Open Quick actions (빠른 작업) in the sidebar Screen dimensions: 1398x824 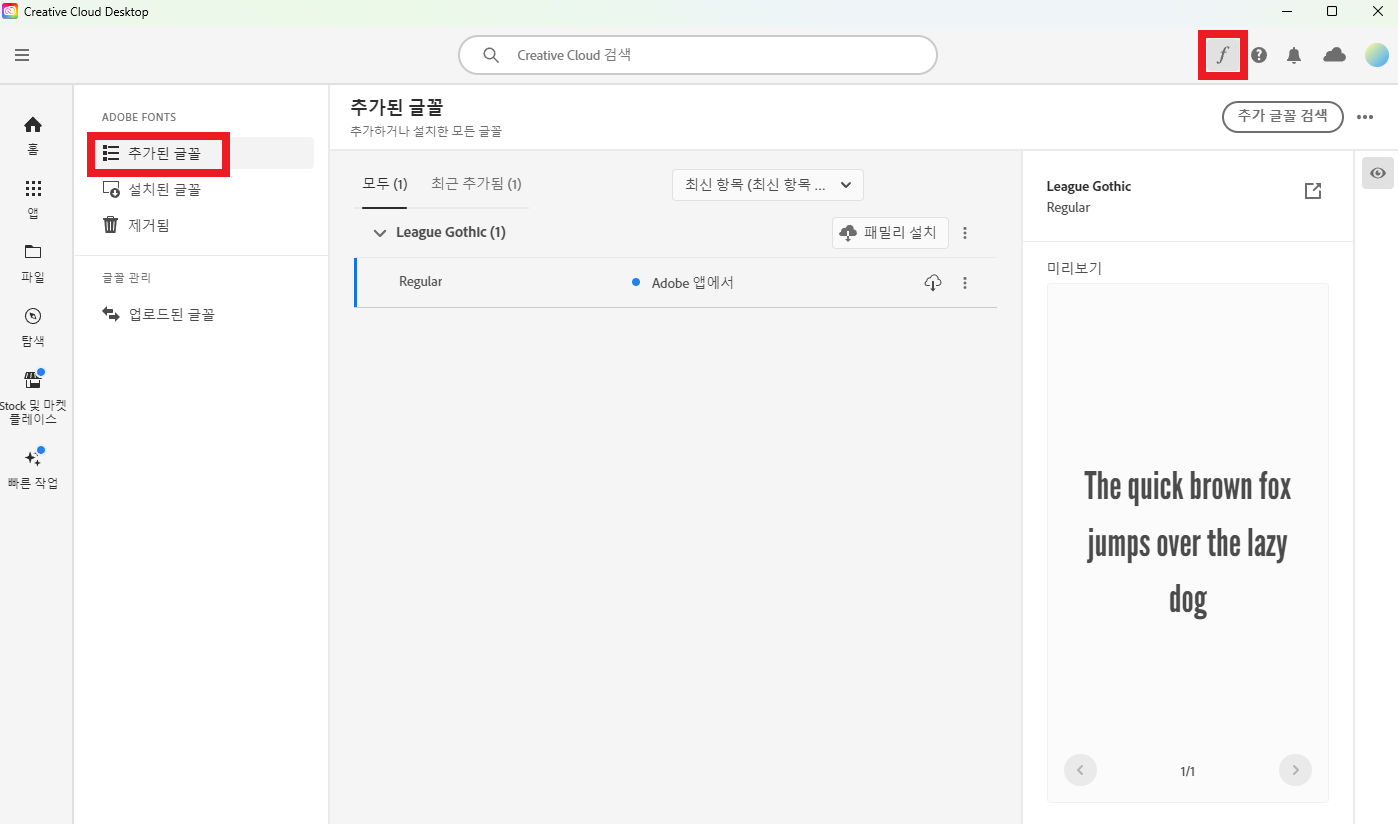tap(33, 470)
